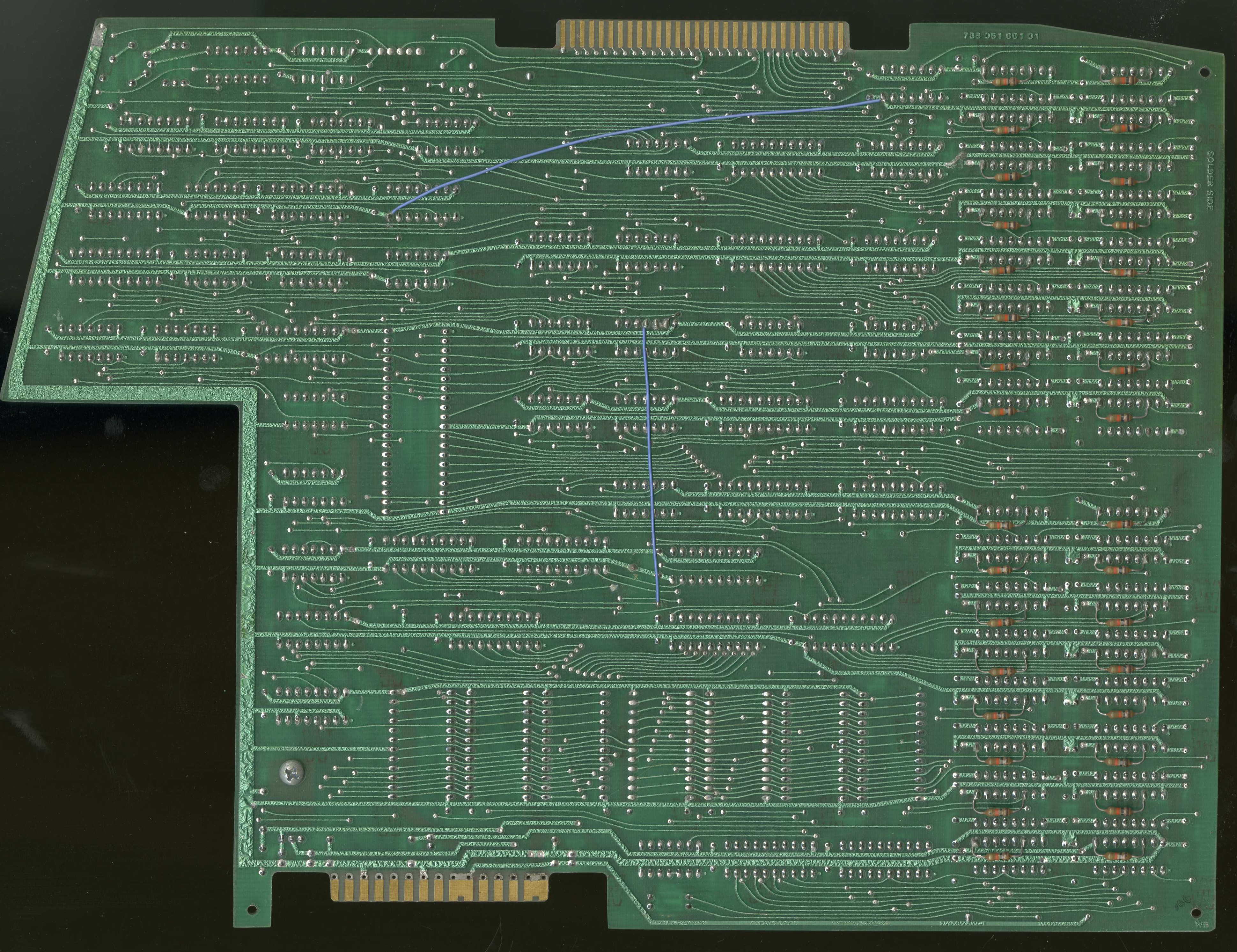
Task: Click the large 40-pin chip solder rows
Action: [x=415, y=422]
